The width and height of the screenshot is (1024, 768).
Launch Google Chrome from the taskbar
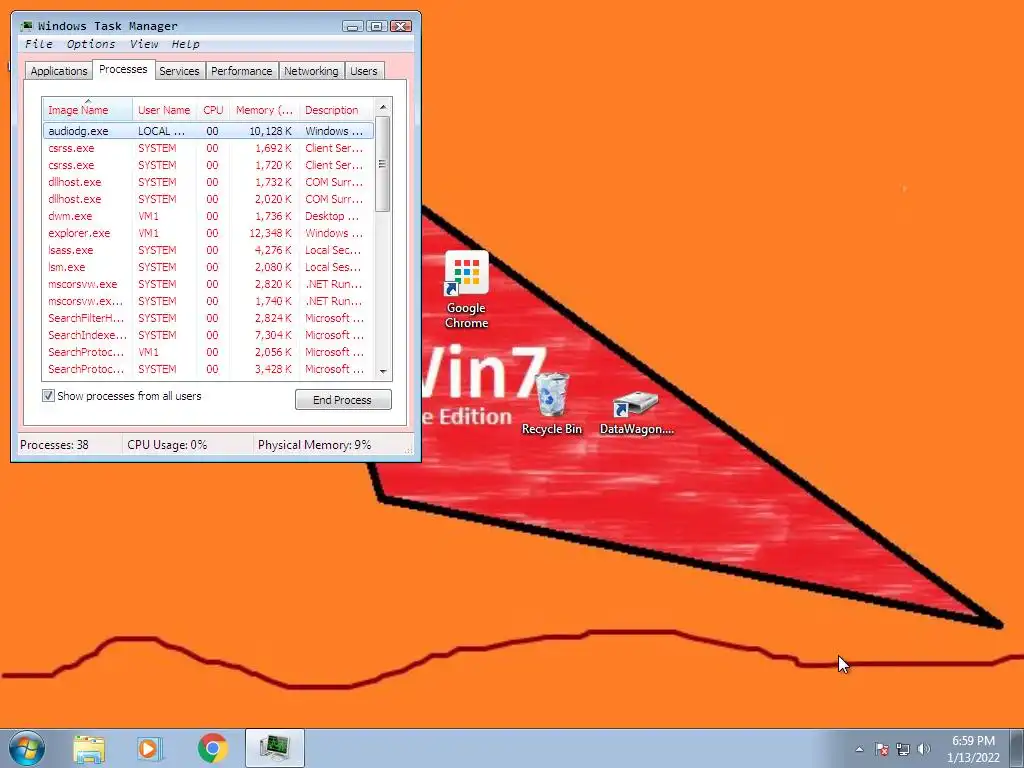click(212, 748)
